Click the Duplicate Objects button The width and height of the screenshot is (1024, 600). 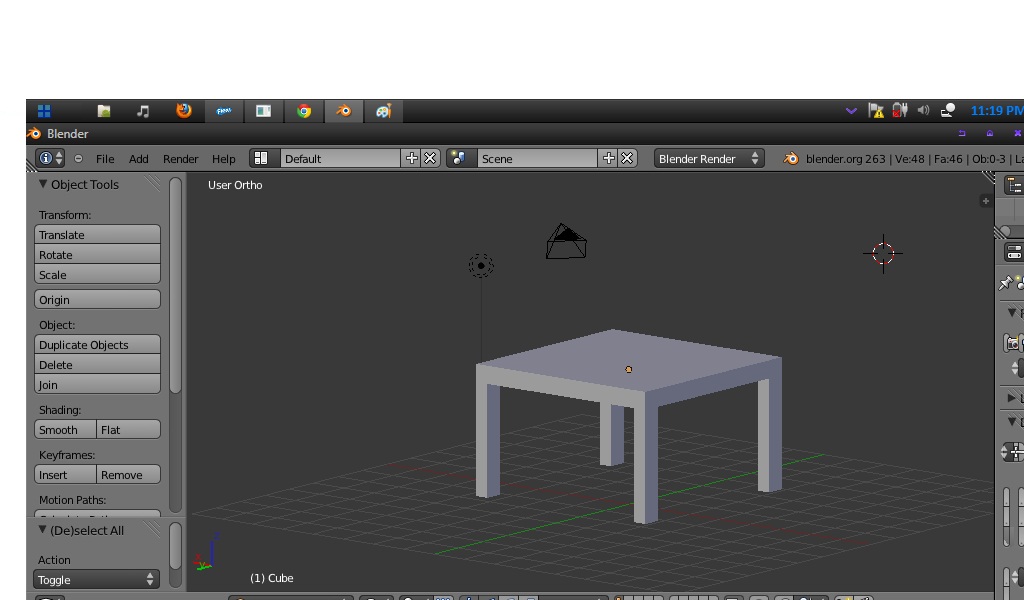pos(97,344)
